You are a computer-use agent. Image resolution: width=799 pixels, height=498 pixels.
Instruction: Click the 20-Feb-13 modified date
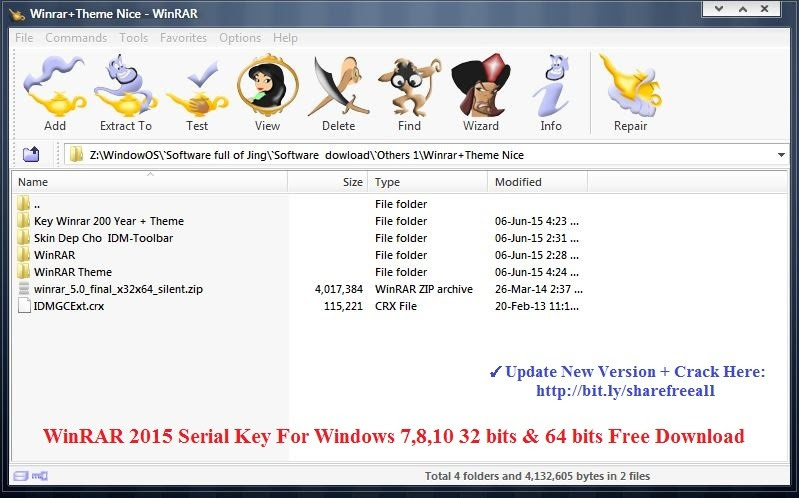coord(537,306)
